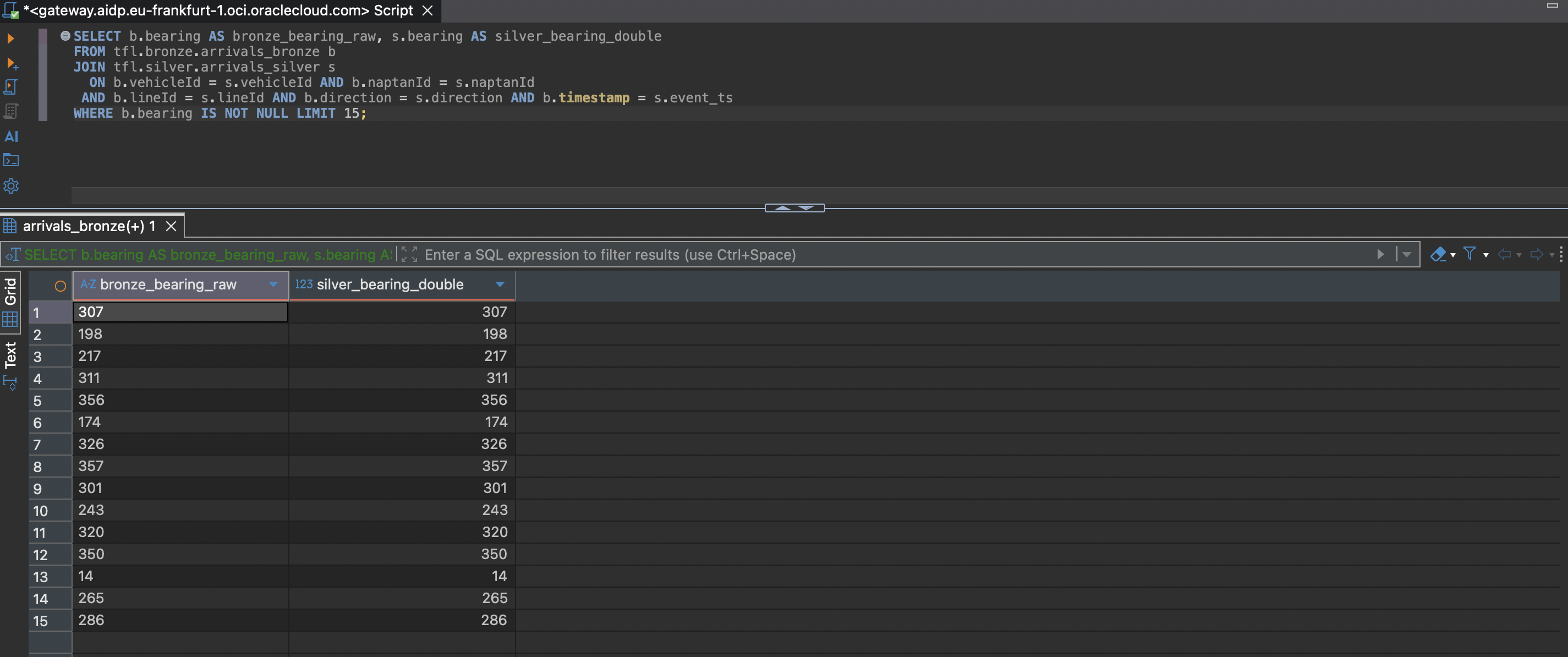Select the silver cell with value 350

coord(402,554)
